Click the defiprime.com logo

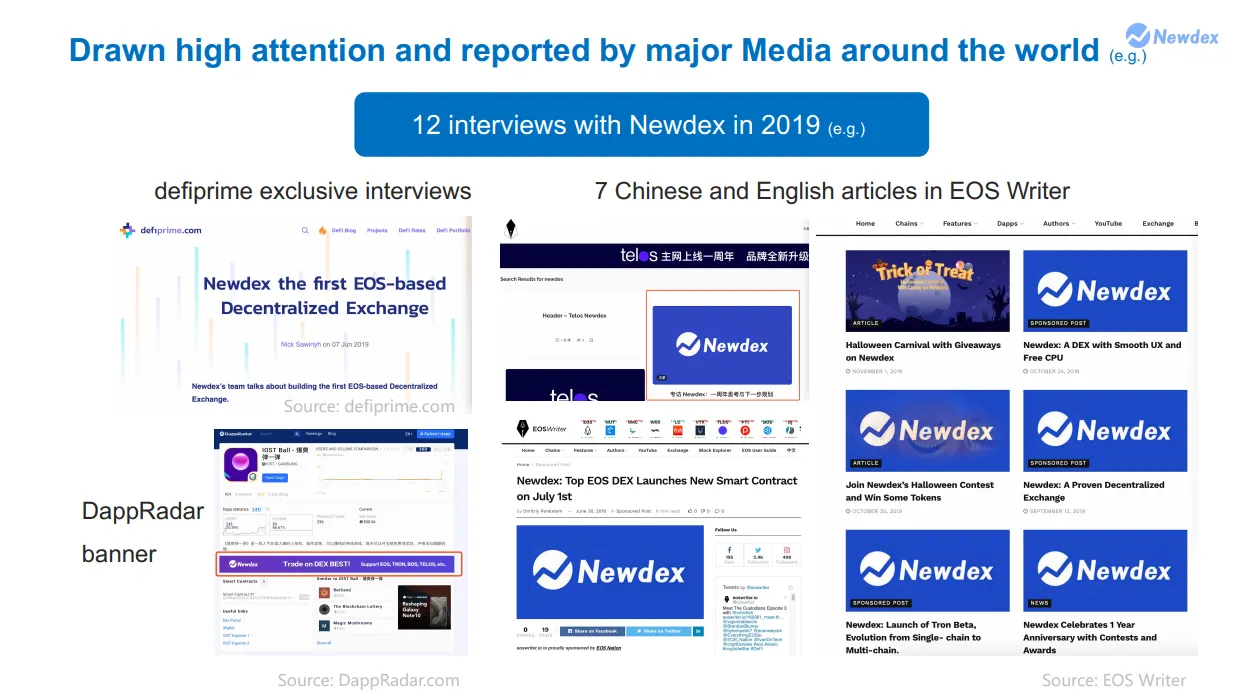point(160,230)
